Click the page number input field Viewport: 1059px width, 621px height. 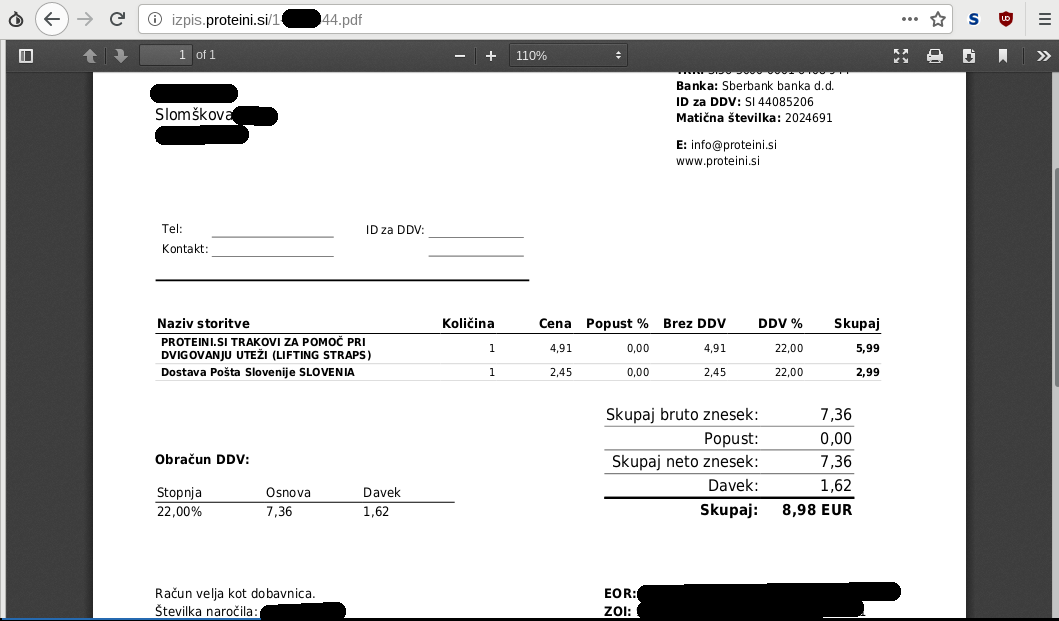click(x=165, y=55)
